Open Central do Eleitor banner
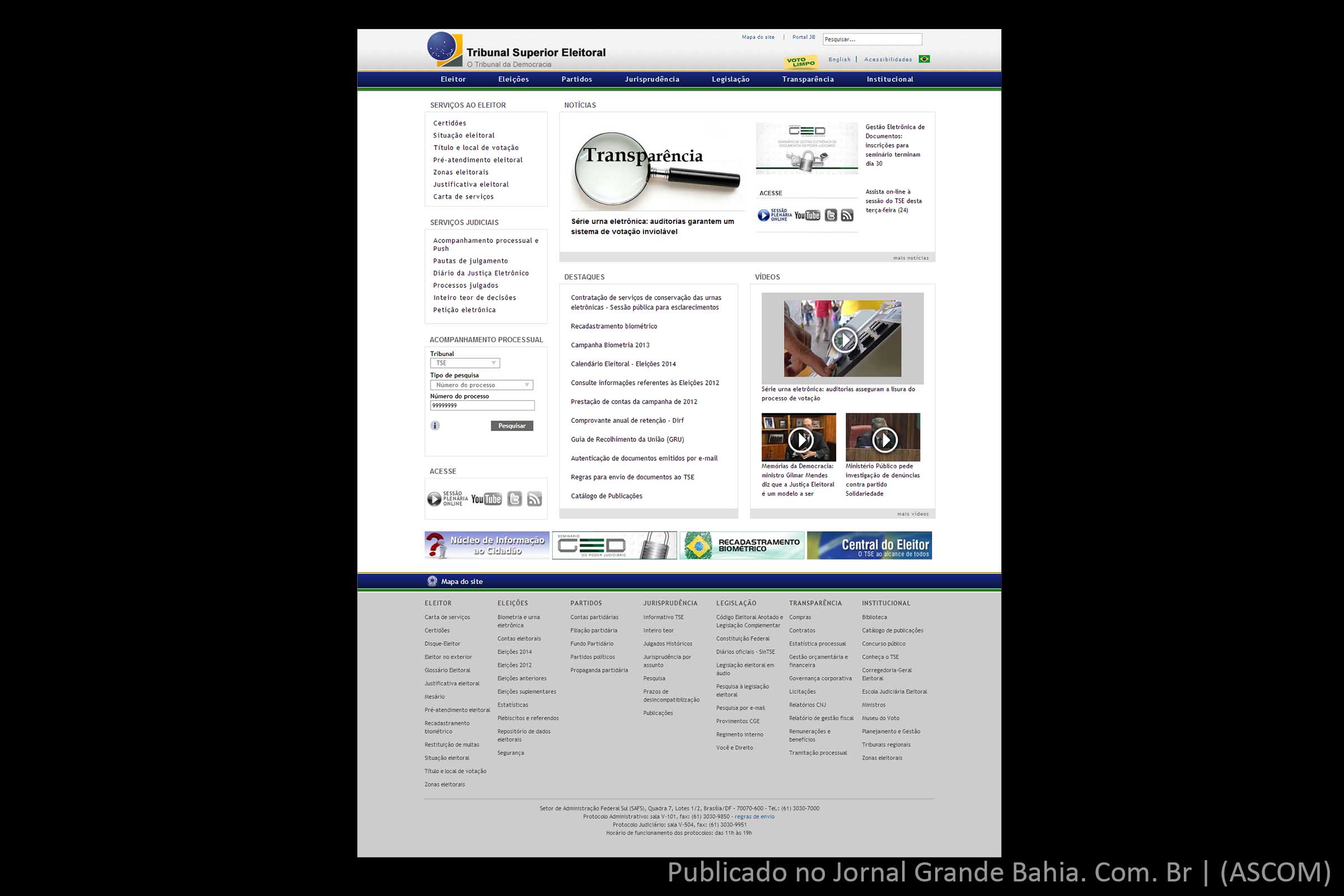The width and height of the screenshot is (1344, 896). (869, 545)
